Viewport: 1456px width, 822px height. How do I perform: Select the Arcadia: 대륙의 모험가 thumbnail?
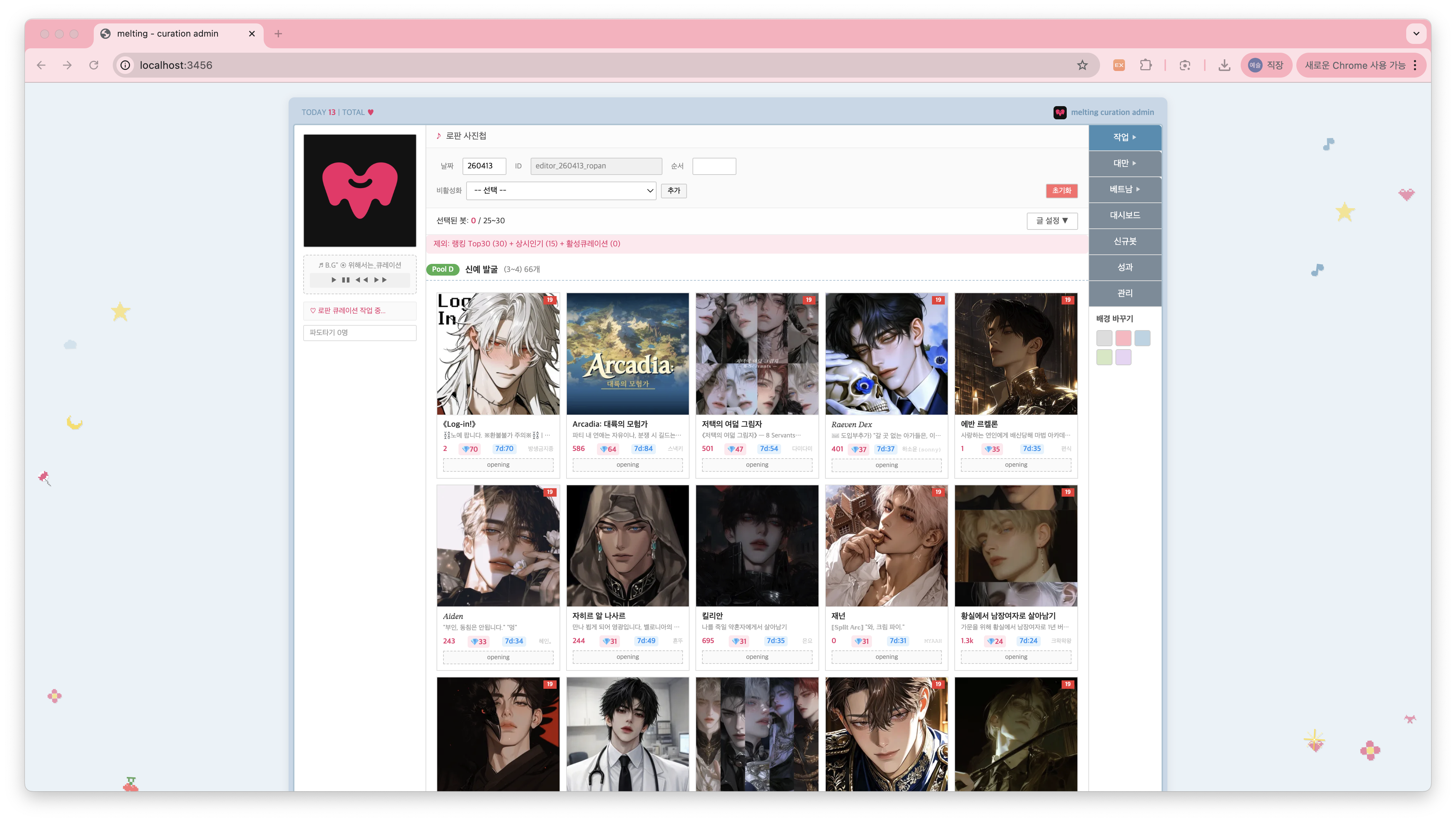[x=627, y=354]
